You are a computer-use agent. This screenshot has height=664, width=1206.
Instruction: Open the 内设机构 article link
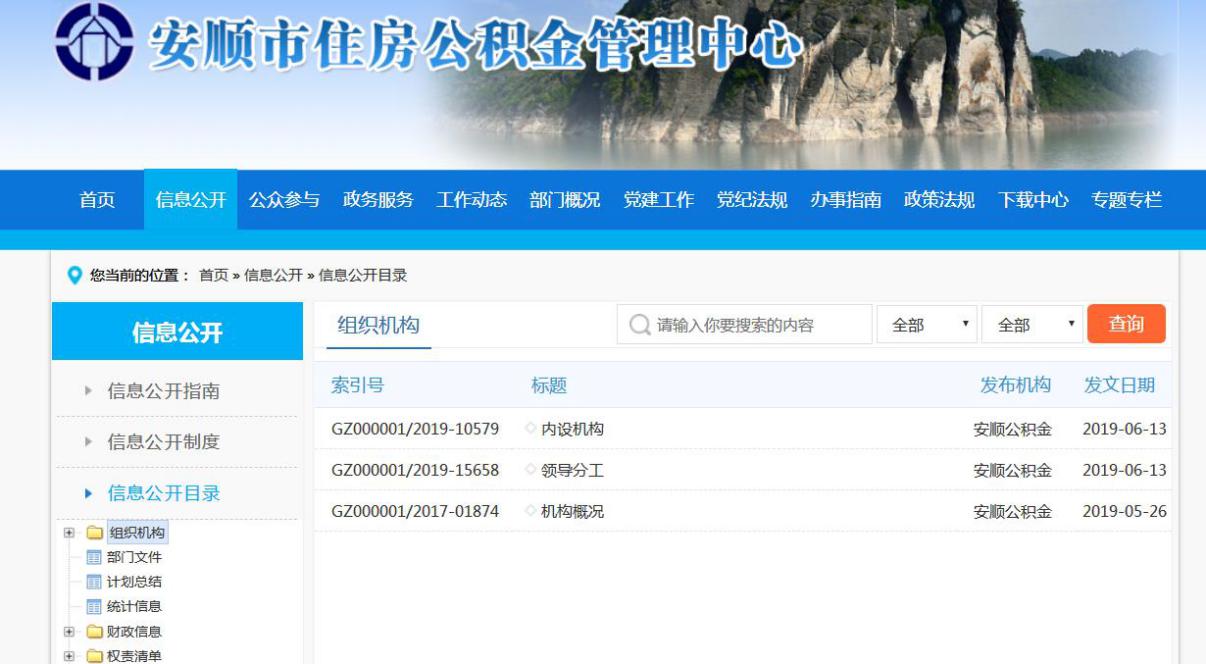coord(572,429)
